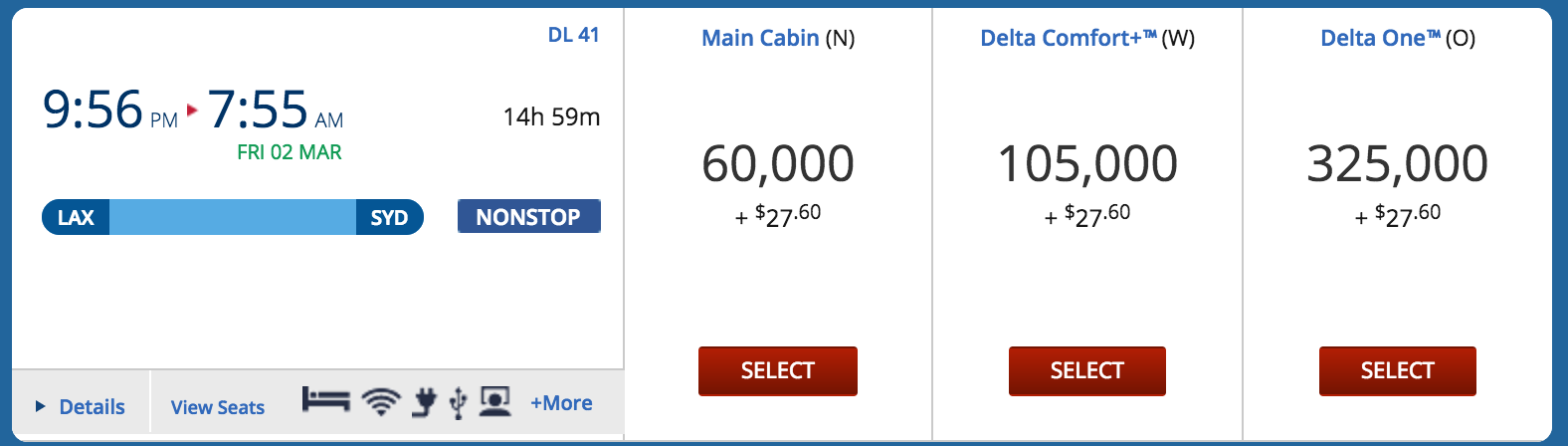Click the flat-bed seat amenity icon
This screenshot has width=1568, height=446.
click(325, 401)
